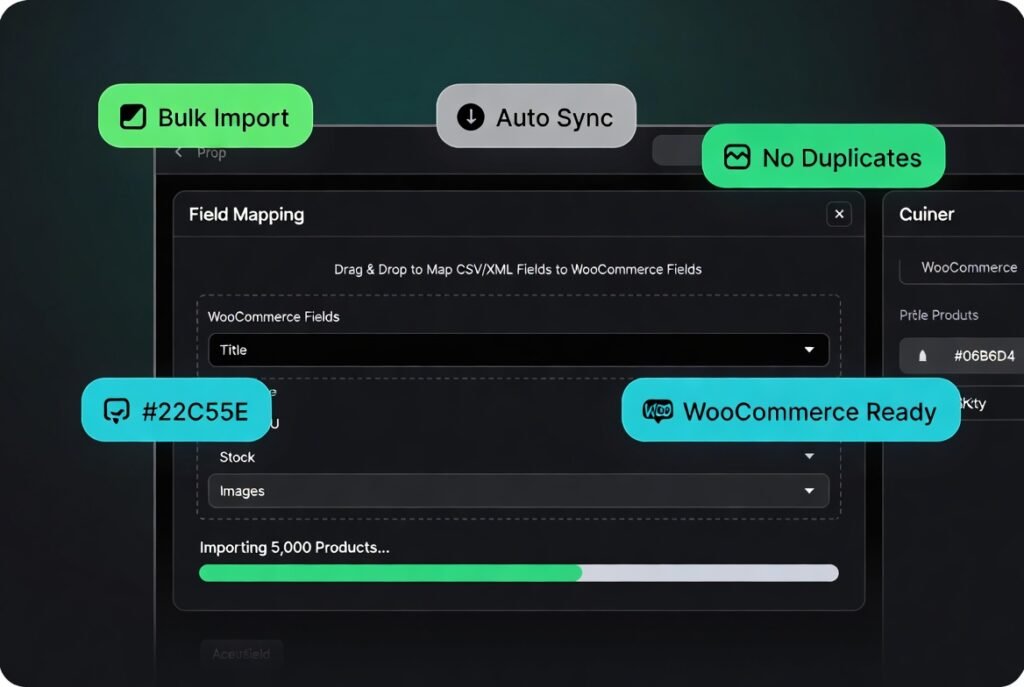Click the Drag & Drop instruction text

click(x=518, y=269)
